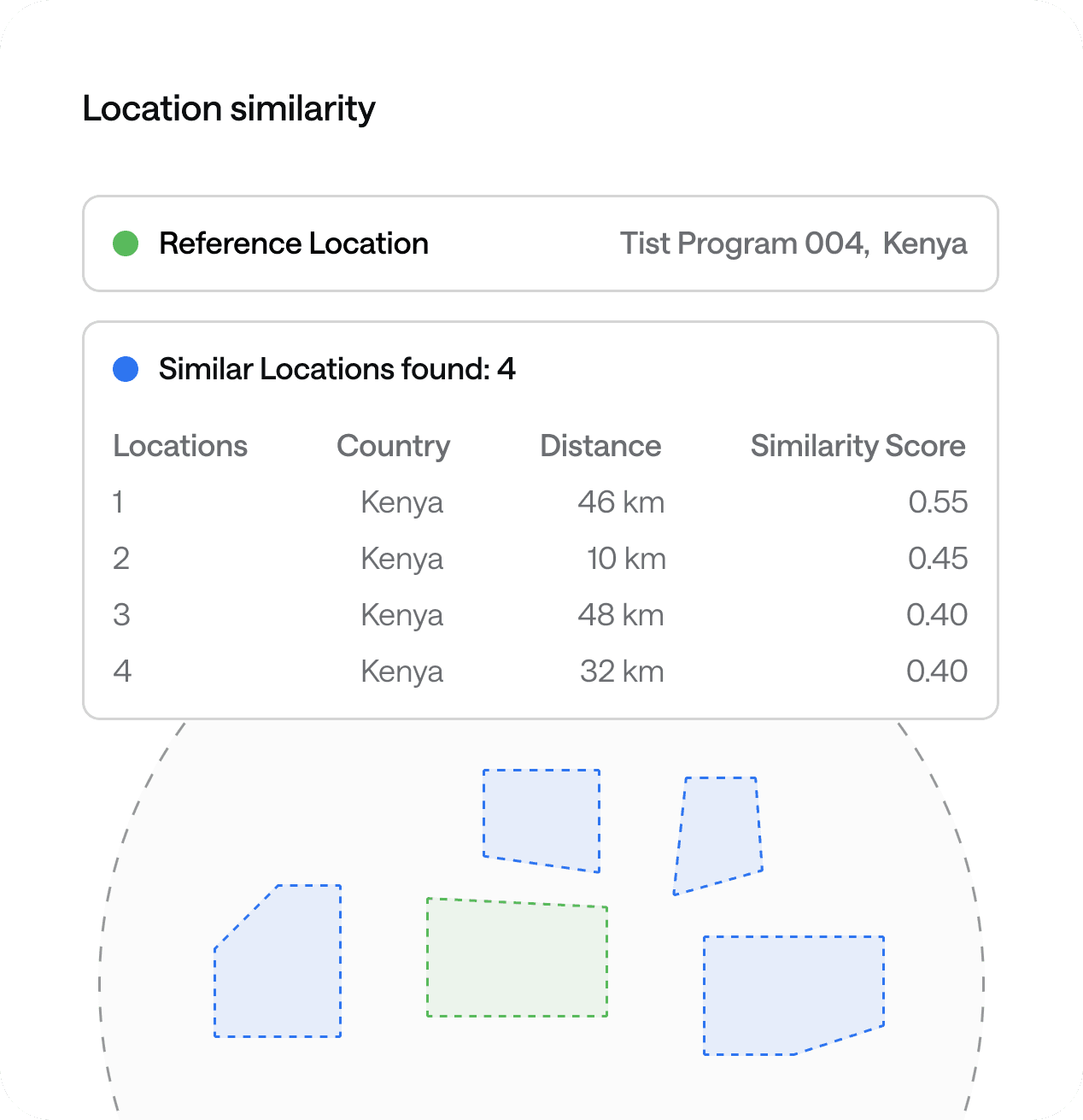Sort by the Country column header
The image size is (1083, 1120).
click(x=393, y=446)
